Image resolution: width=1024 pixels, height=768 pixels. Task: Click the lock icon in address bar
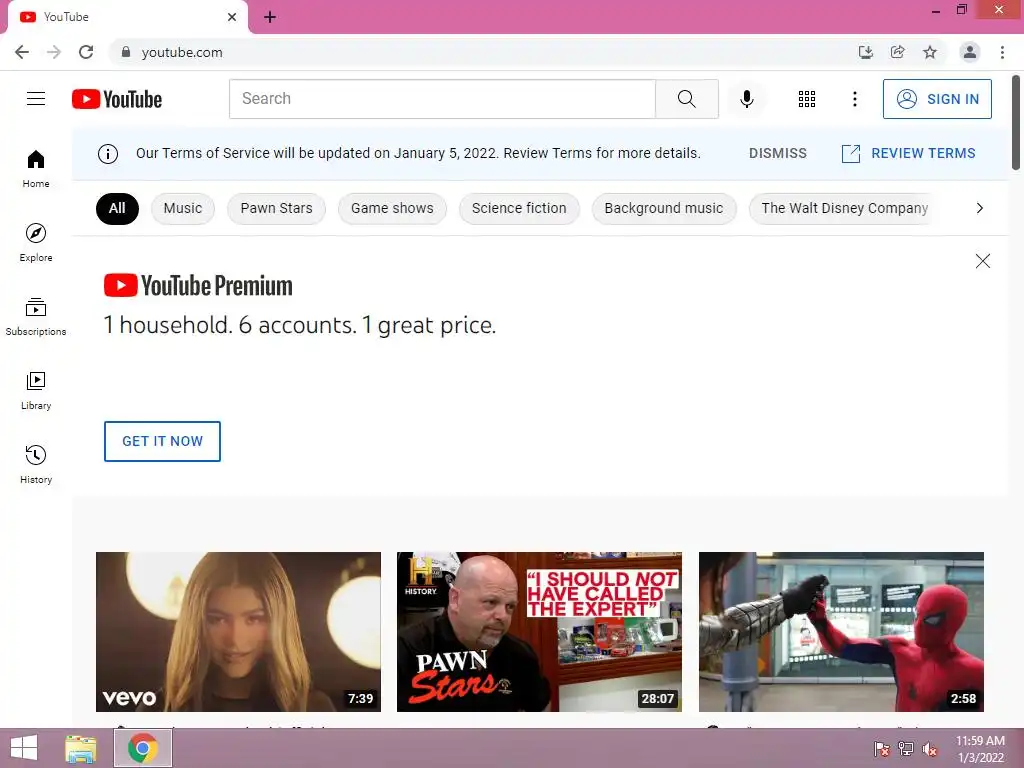(126, 52)
